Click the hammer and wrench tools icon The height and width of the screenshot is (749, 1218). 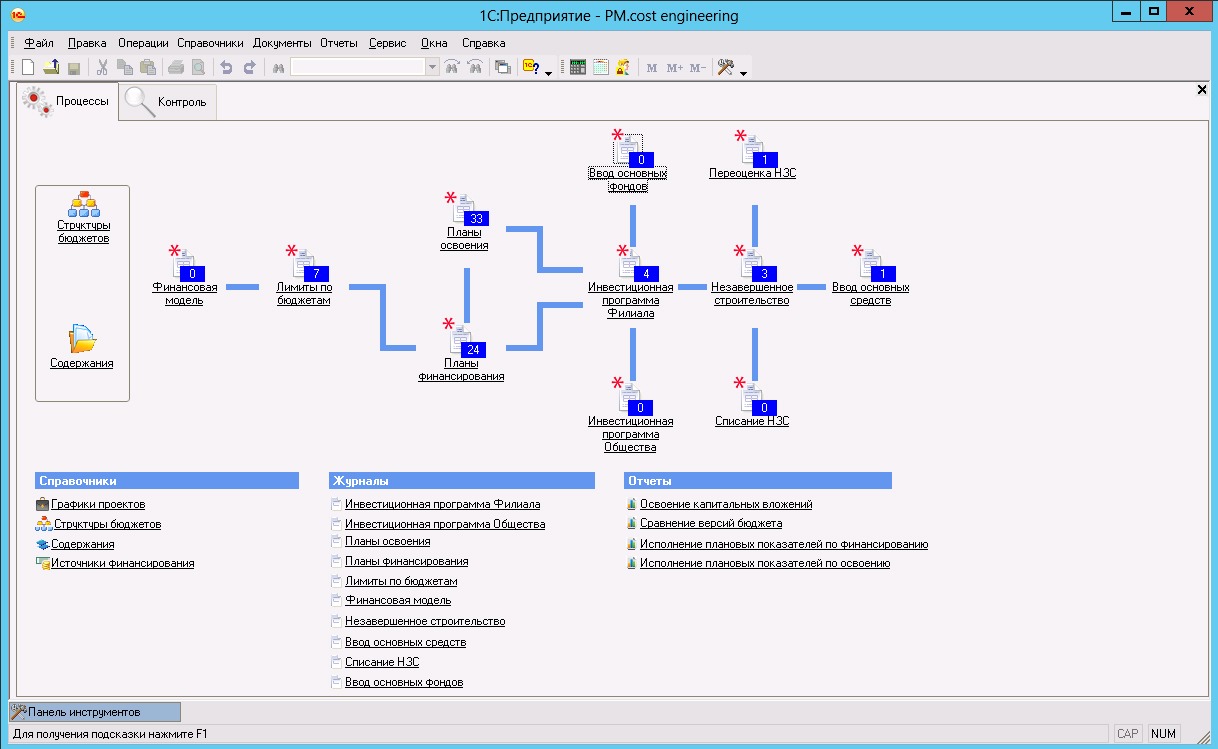pyautogui.click(x=727, y=67)
